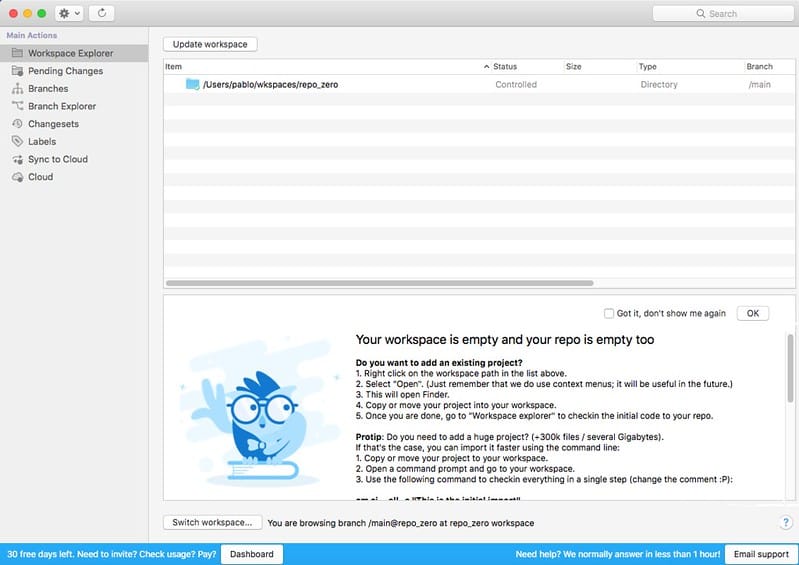Click the Workspace Explorer folder icon

pos(17,53)
